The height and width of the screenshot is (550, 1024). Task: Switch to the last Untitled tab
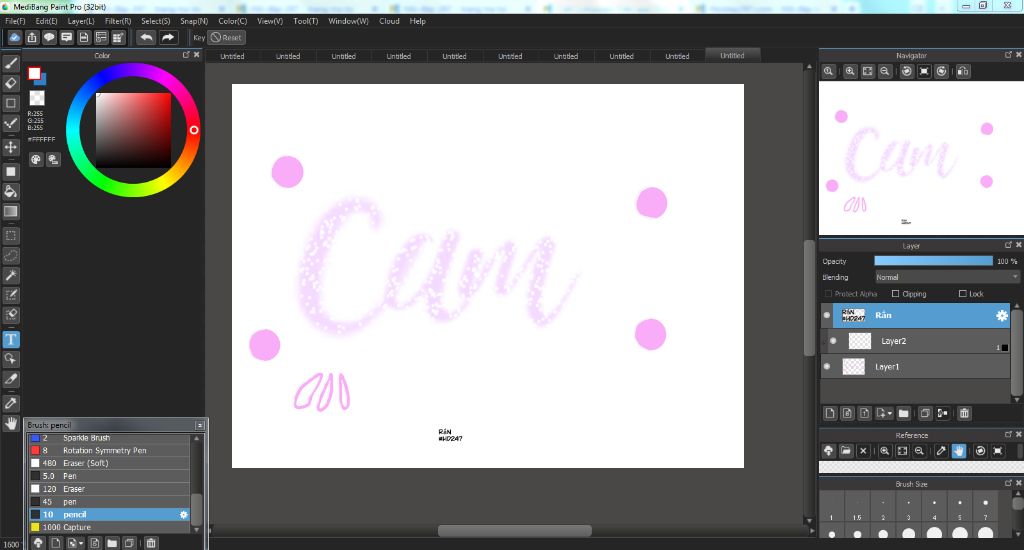click(x=733, y=56)
